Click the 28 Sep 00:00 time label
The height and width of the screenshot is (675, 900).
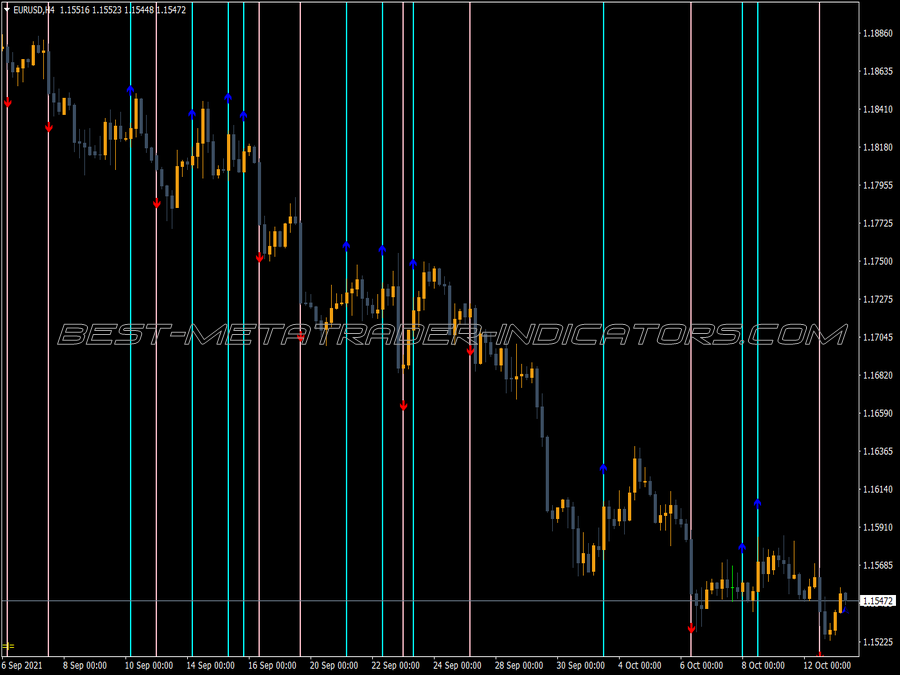click(519, 665)
